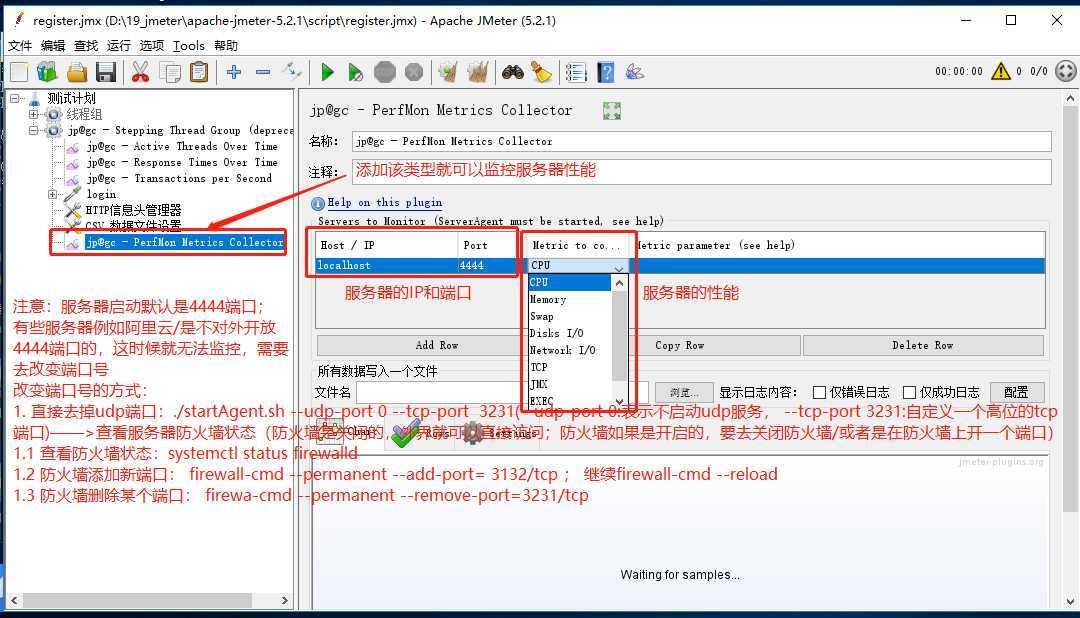Choose Network I/O in metric dropdown
Screen dimensions: 1080x618
(569, 350)
